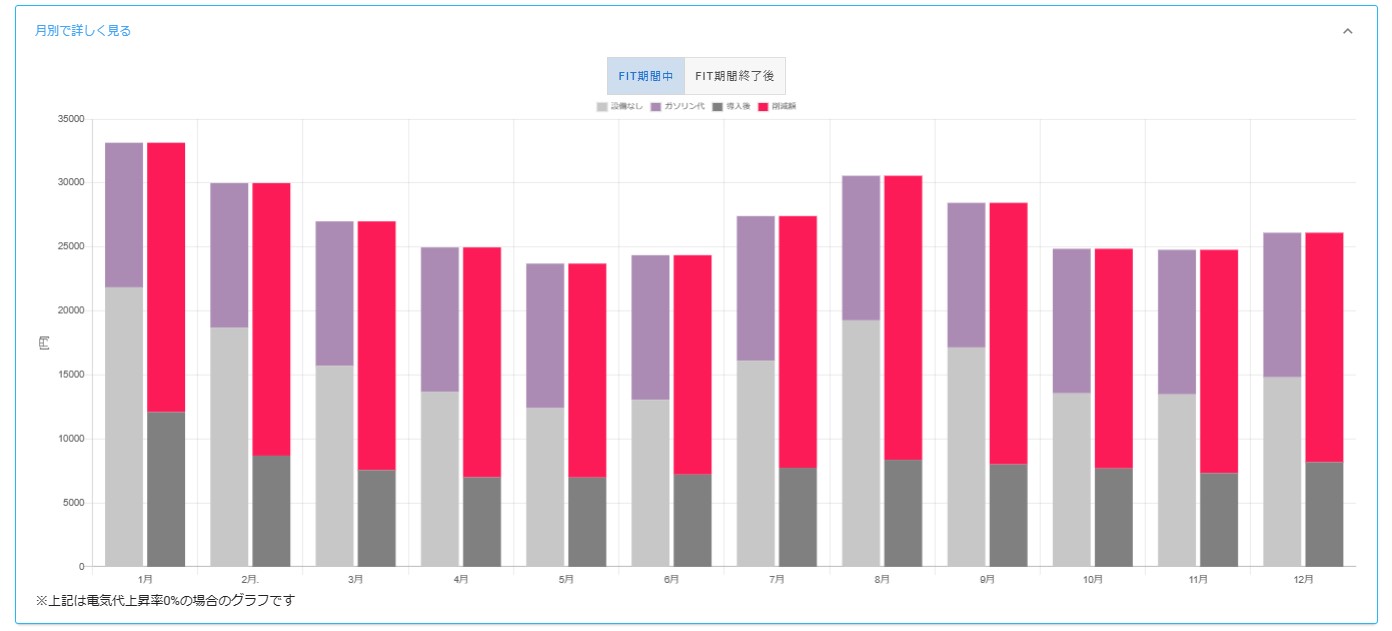Select the 4月 red 削減額 bar segment

point(482,362)
